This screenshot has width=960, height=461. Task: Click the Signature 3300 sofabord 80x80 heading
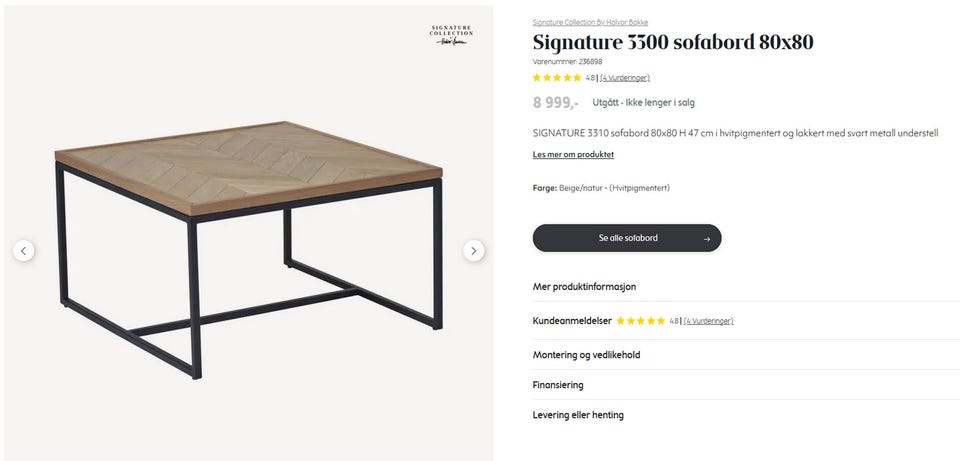(x=672, y=43)
